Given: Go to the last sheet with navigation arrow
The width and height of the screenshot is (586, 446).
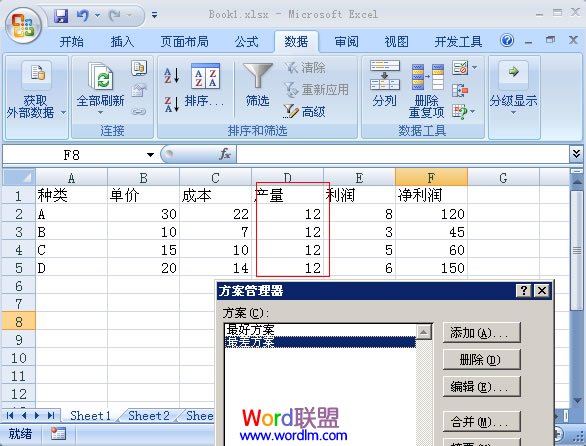Looking at the screenshot, I should pos(51,416).
